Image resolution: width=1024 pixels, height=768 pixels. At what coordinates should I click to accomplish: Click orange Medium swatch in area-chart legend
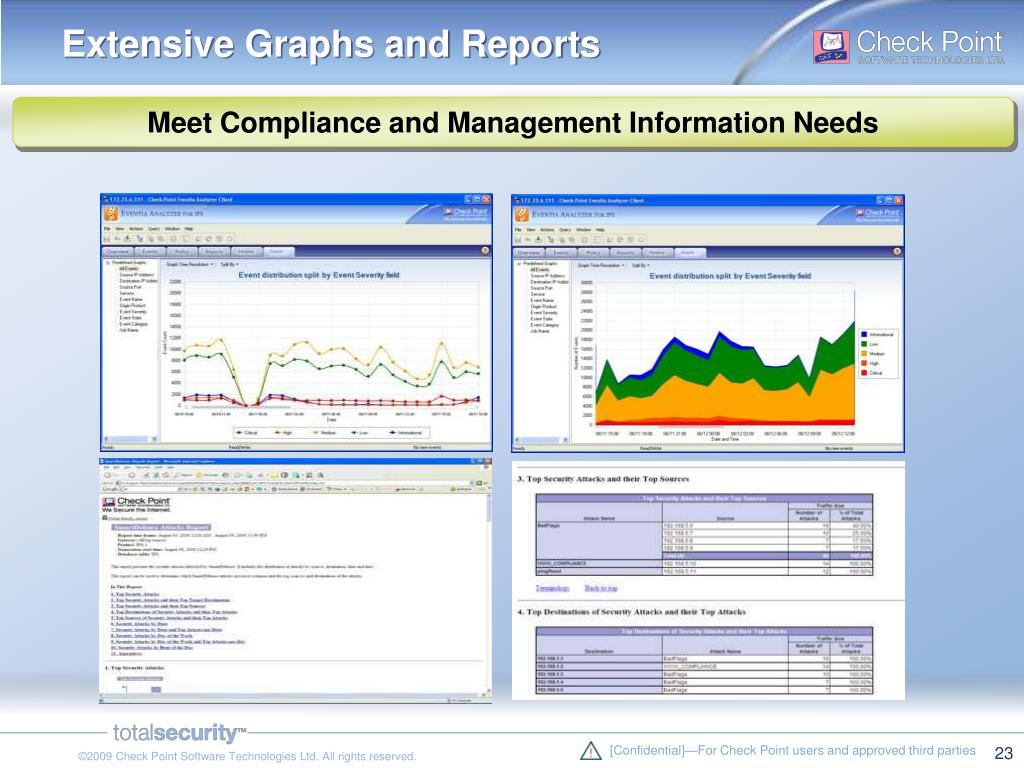[x=864, y=354]
